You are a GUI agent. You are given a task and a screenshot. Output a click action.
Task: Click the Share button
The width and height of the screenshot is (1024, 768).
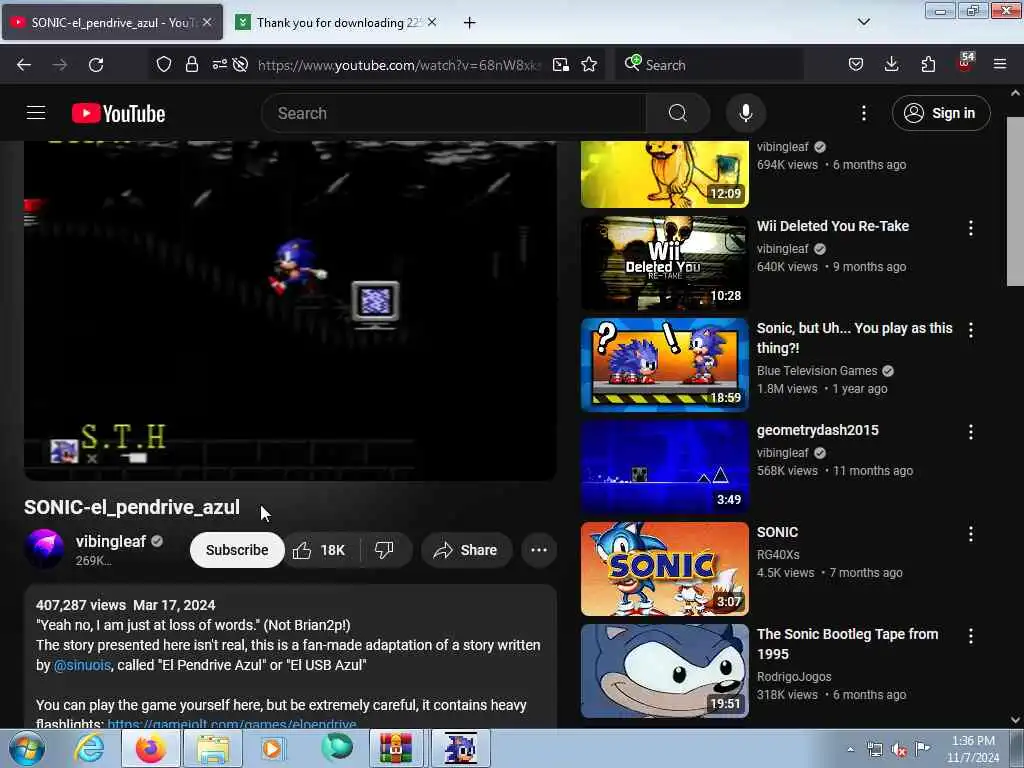click(466, 550)
